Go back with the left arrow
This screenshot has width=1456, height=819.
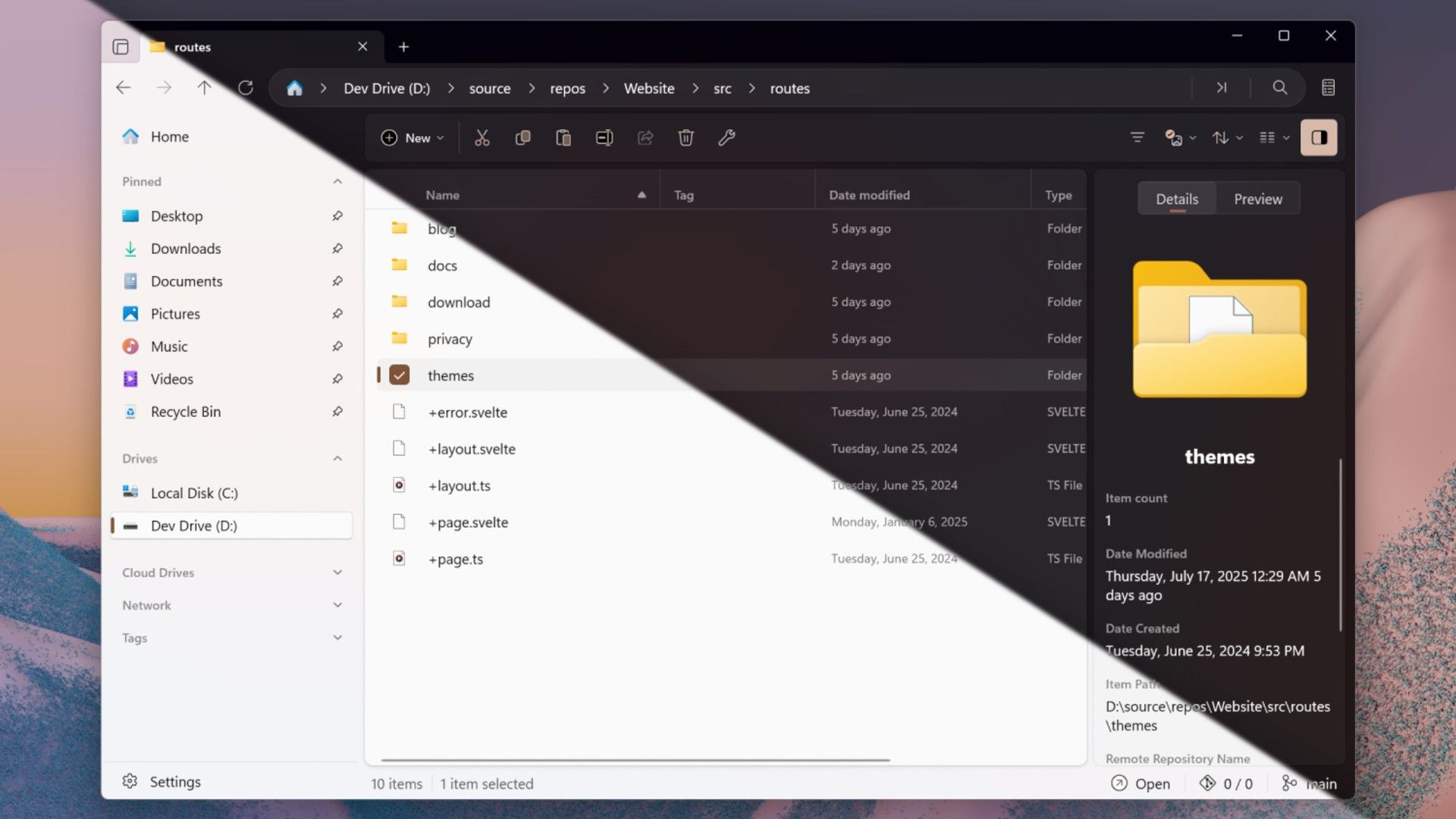124,88
